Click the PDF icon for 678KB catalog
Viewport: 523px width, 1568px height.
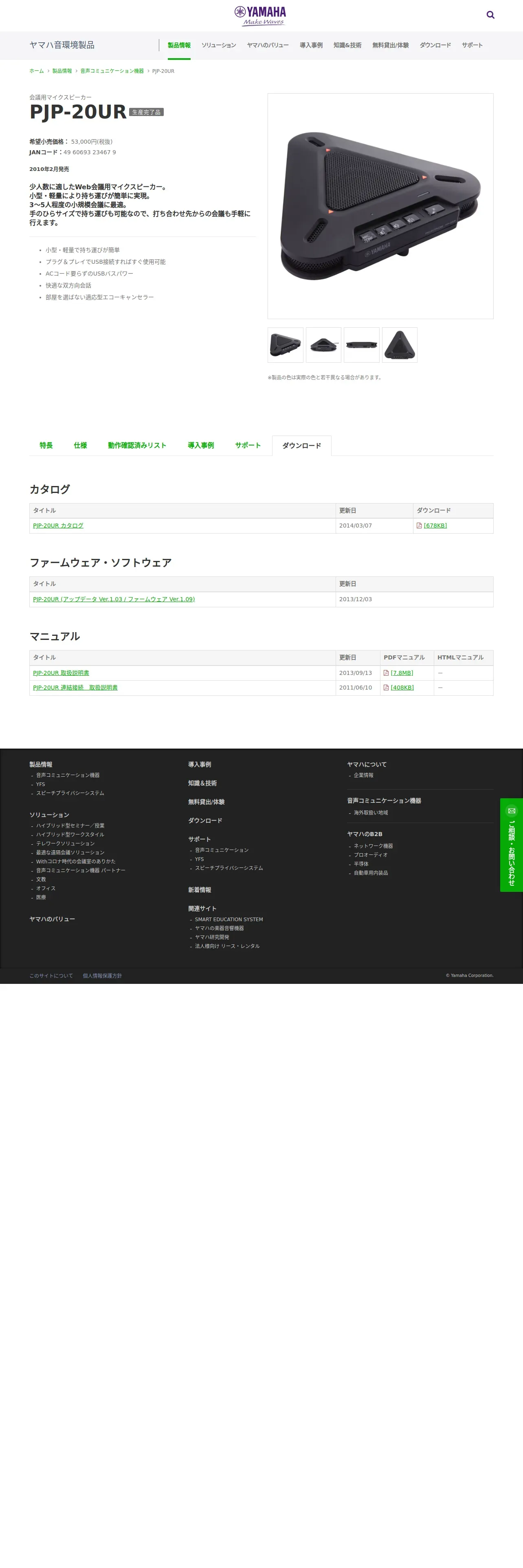click(419, 525)
